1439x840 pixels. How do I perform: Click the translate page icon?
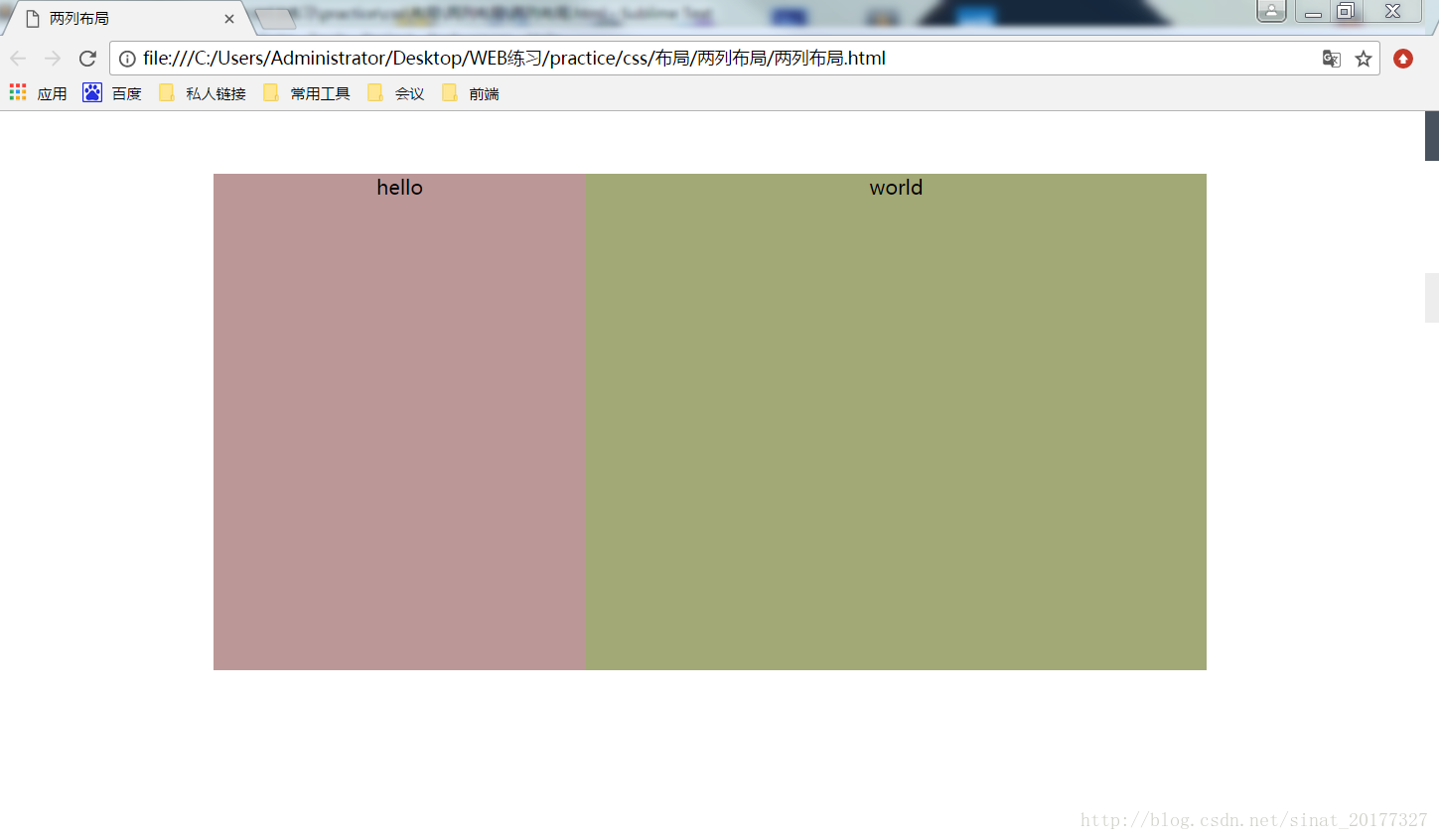[x=1332, y=59]
